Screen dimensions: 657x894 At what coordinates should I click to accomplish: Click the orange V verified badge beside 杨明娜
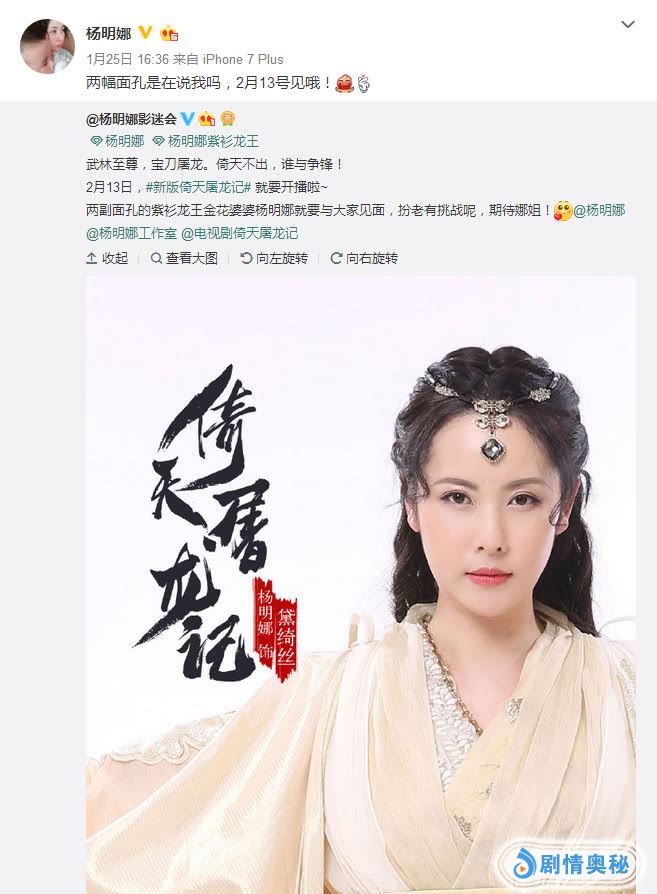145,32
